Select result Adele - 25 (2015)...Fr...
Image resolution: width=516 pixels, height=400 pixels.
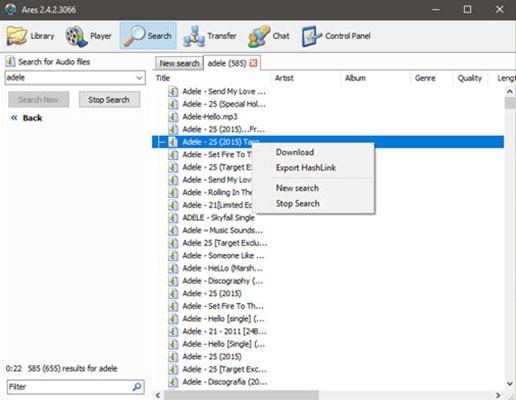pyautogui.click(x=224, y=129)
